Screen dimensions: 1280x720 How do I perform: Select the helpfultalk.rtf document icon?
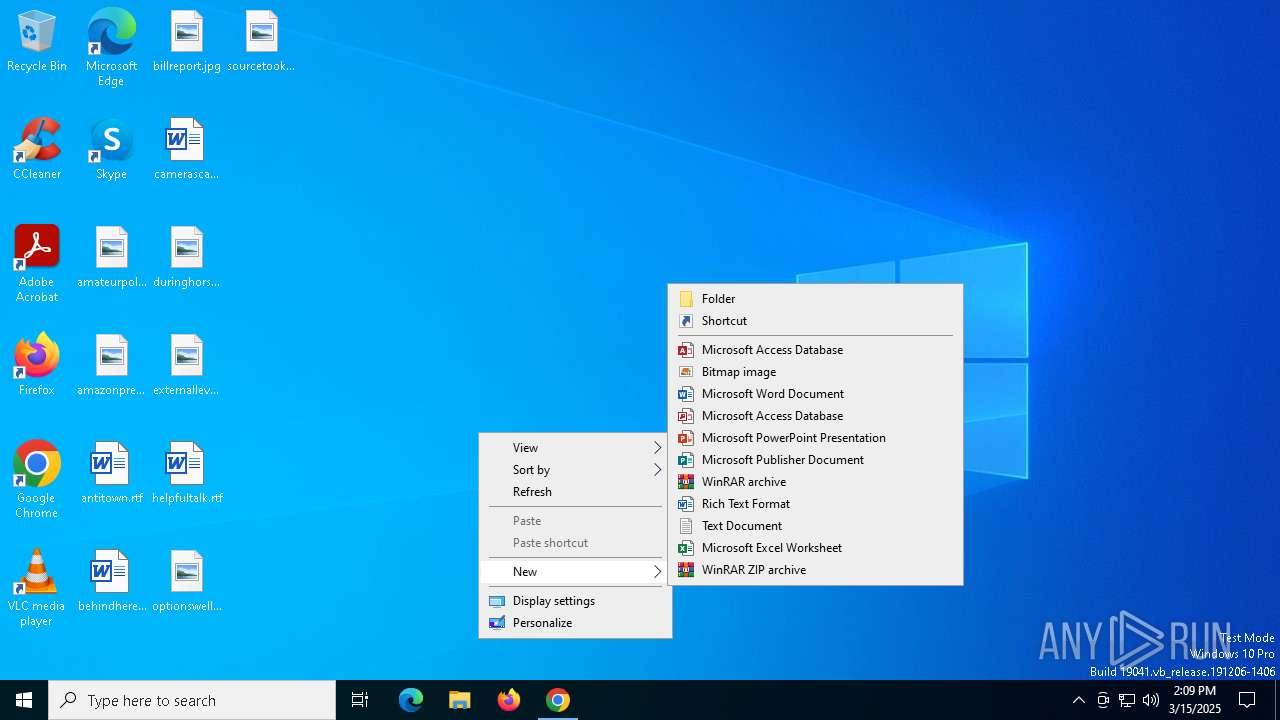coord(187,474)
